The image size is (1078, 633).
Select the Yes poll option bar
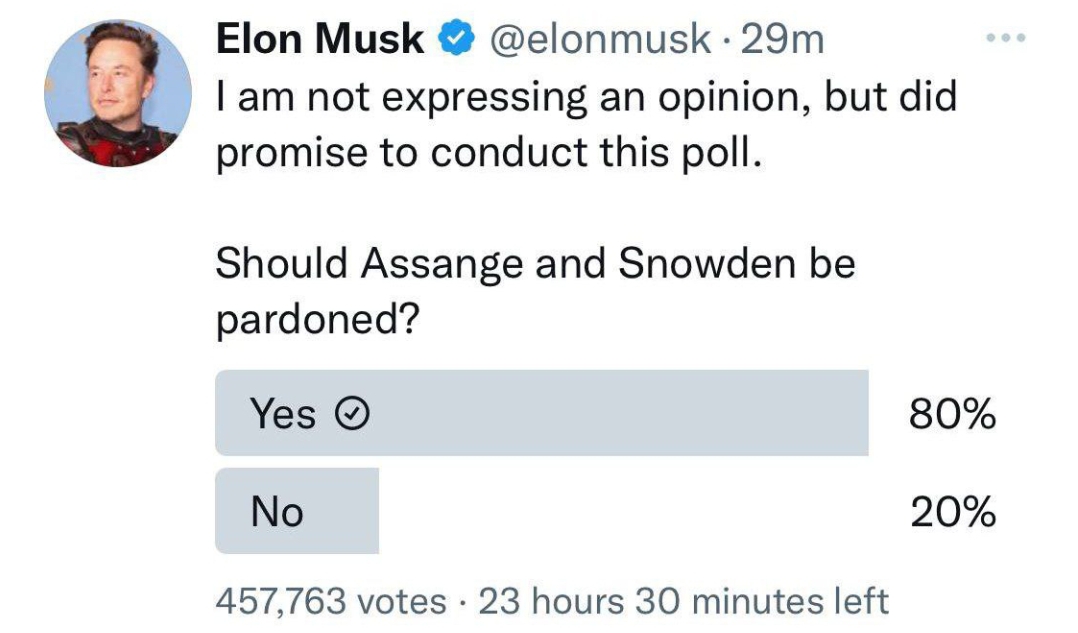pyautogui.click(x=541, y=413)
